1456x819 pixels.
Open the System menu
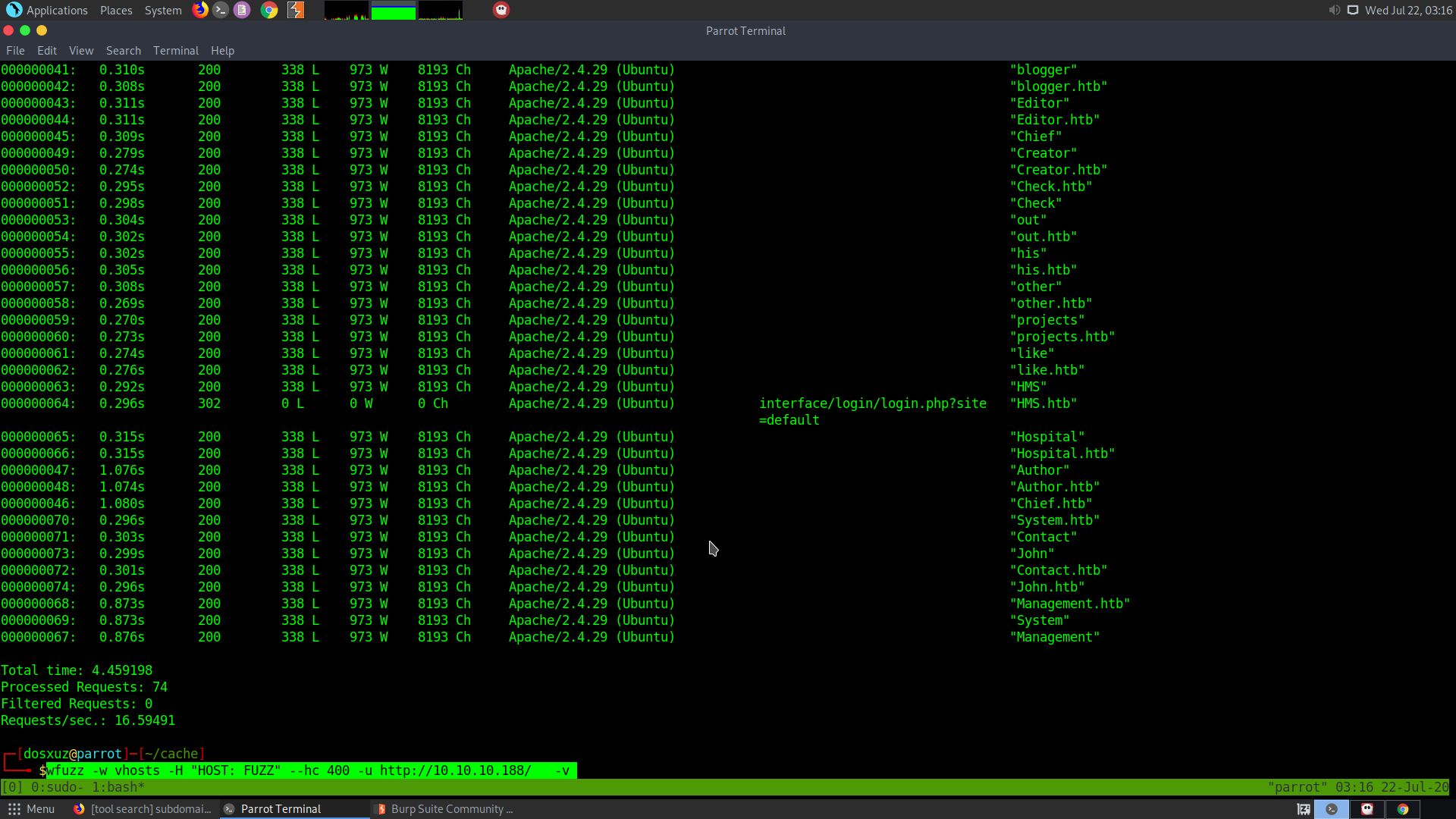(163, 10)
